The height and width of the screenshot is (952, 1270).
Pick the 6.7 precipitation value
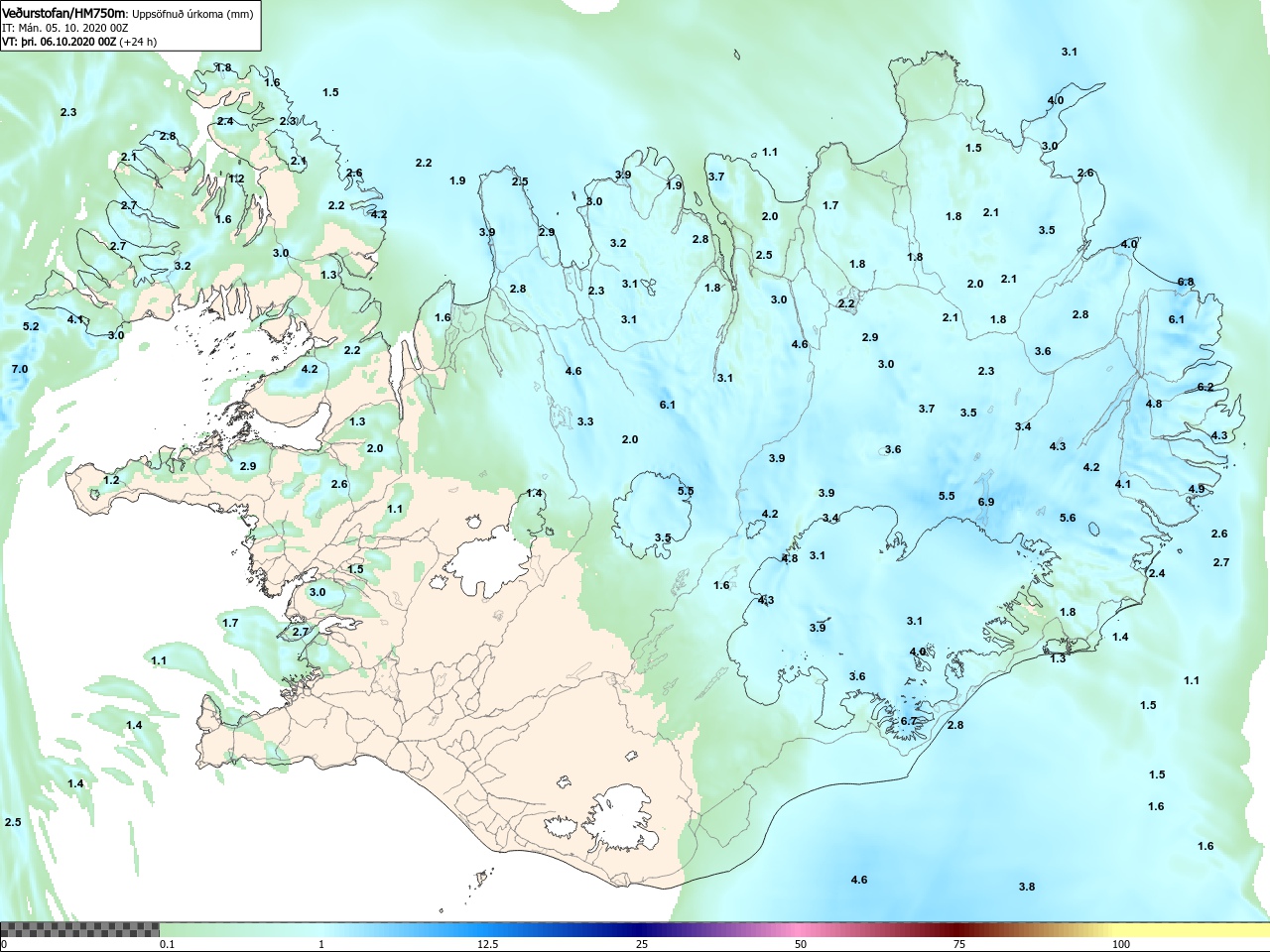[x=908, y=721]
